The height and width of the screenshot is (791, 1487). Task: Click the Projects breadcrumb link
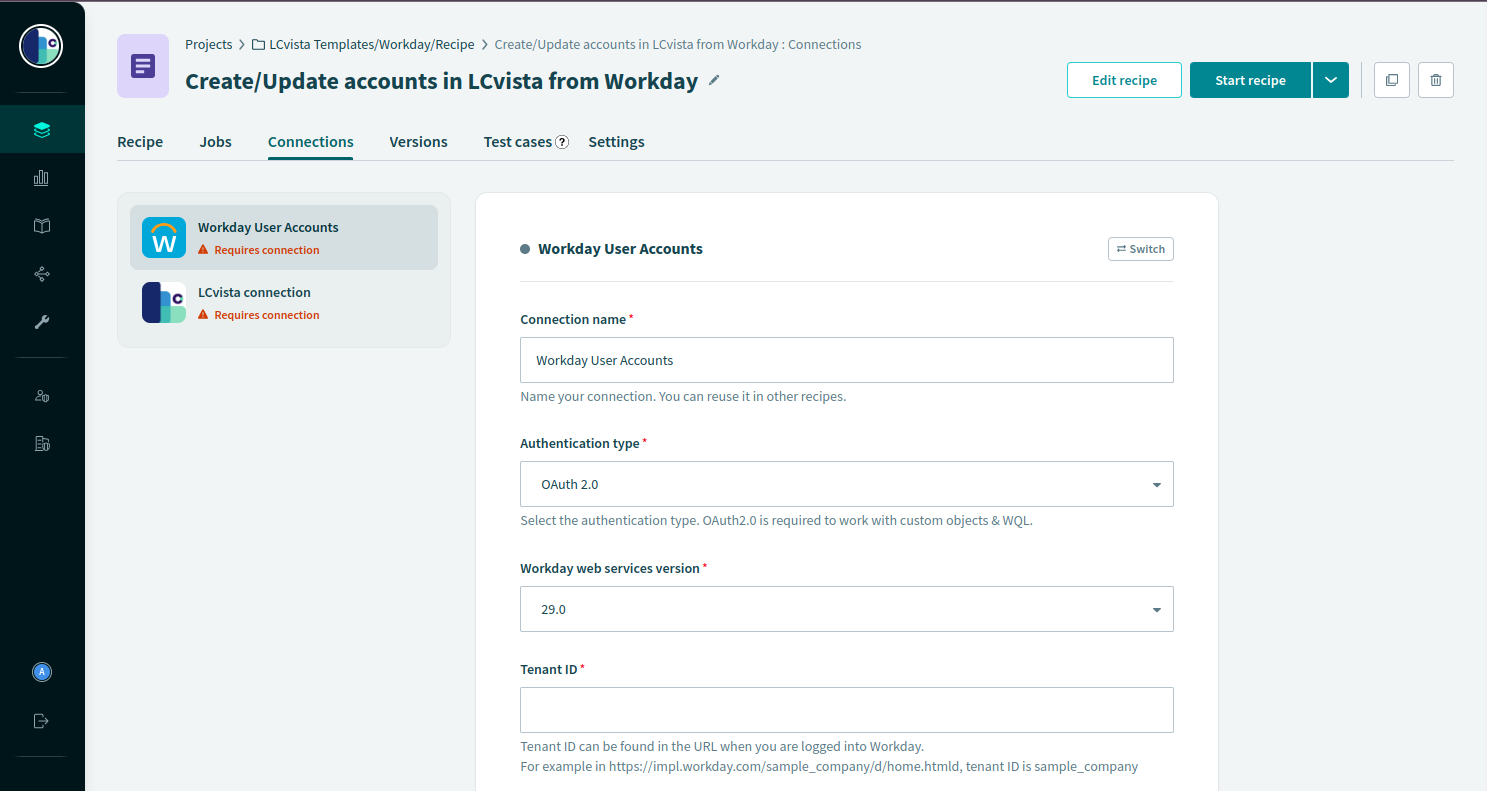(208, 45)
